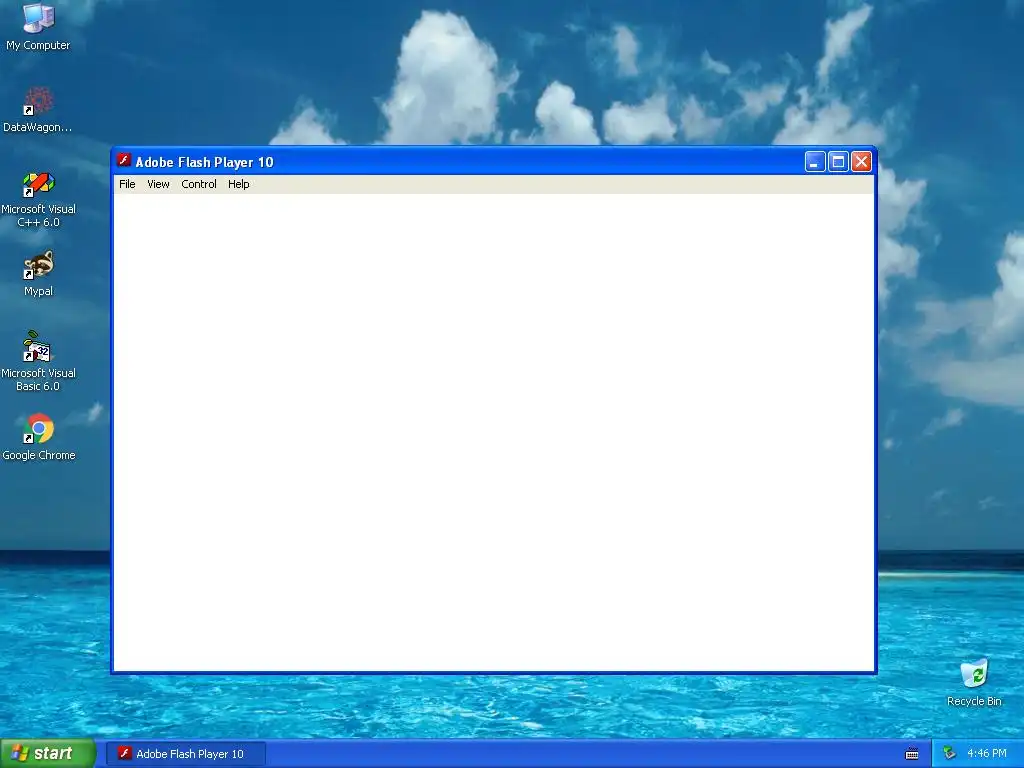Viewport: 1024px width, 768px height.
Task: Click Adobe Flash Player 10 taskbar button
Action: click(185, 754)
